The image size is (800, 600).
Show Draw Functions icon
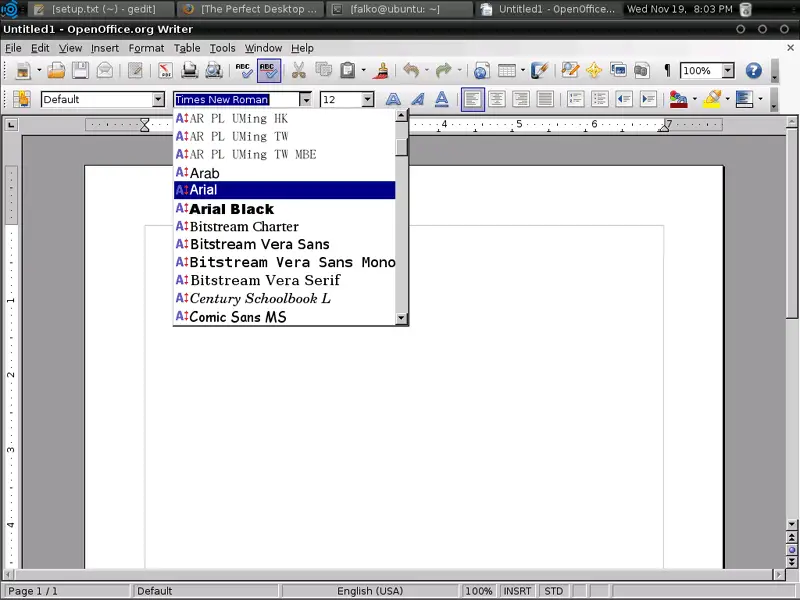tap(539, 70)
